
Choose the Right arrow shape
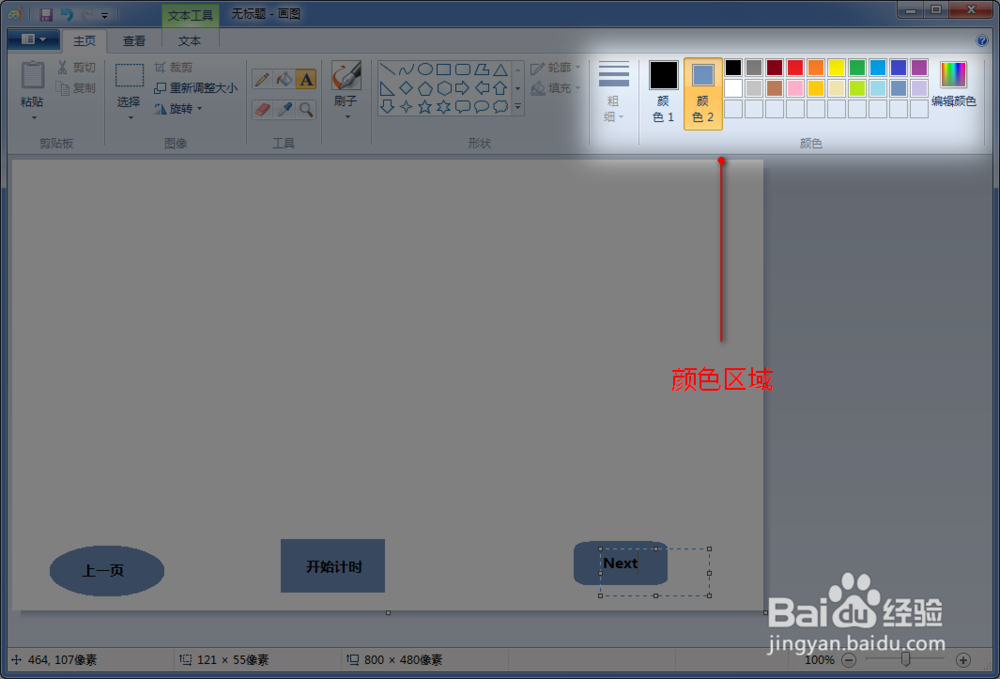463,88
